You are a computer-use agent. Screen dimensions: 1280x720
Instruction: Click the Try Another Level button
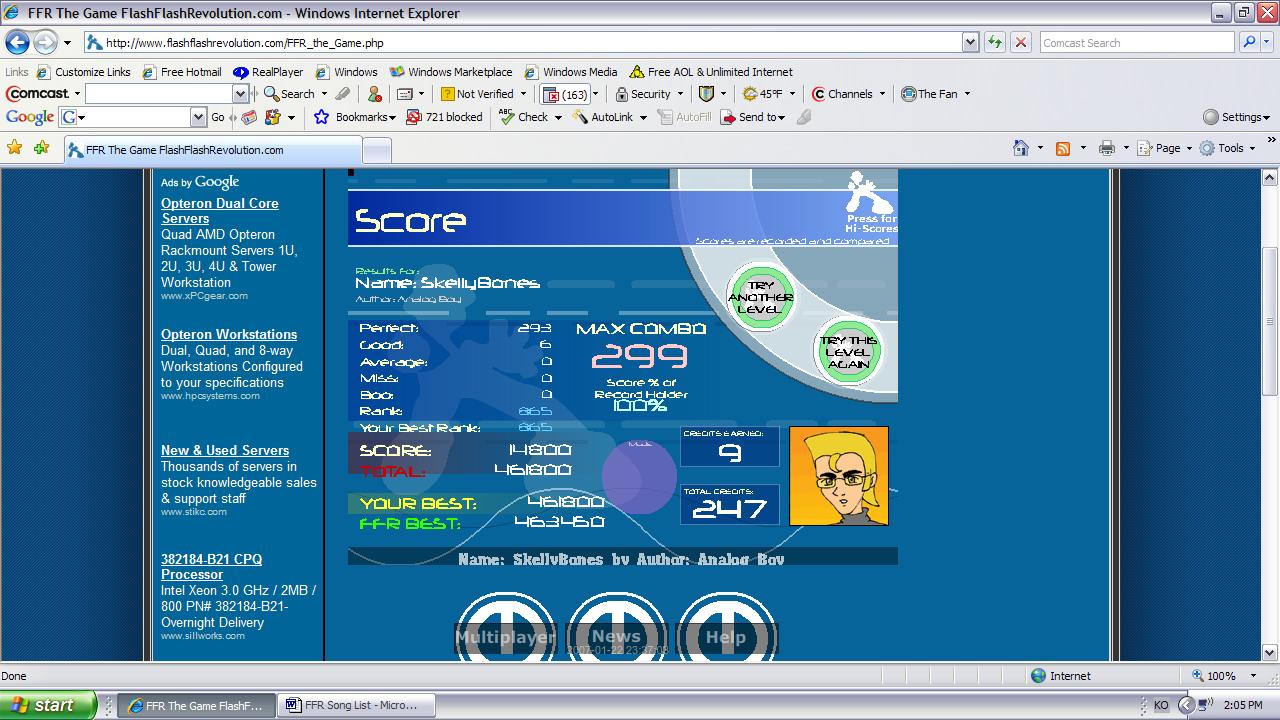pyautogui.click(x=760, y=297)
